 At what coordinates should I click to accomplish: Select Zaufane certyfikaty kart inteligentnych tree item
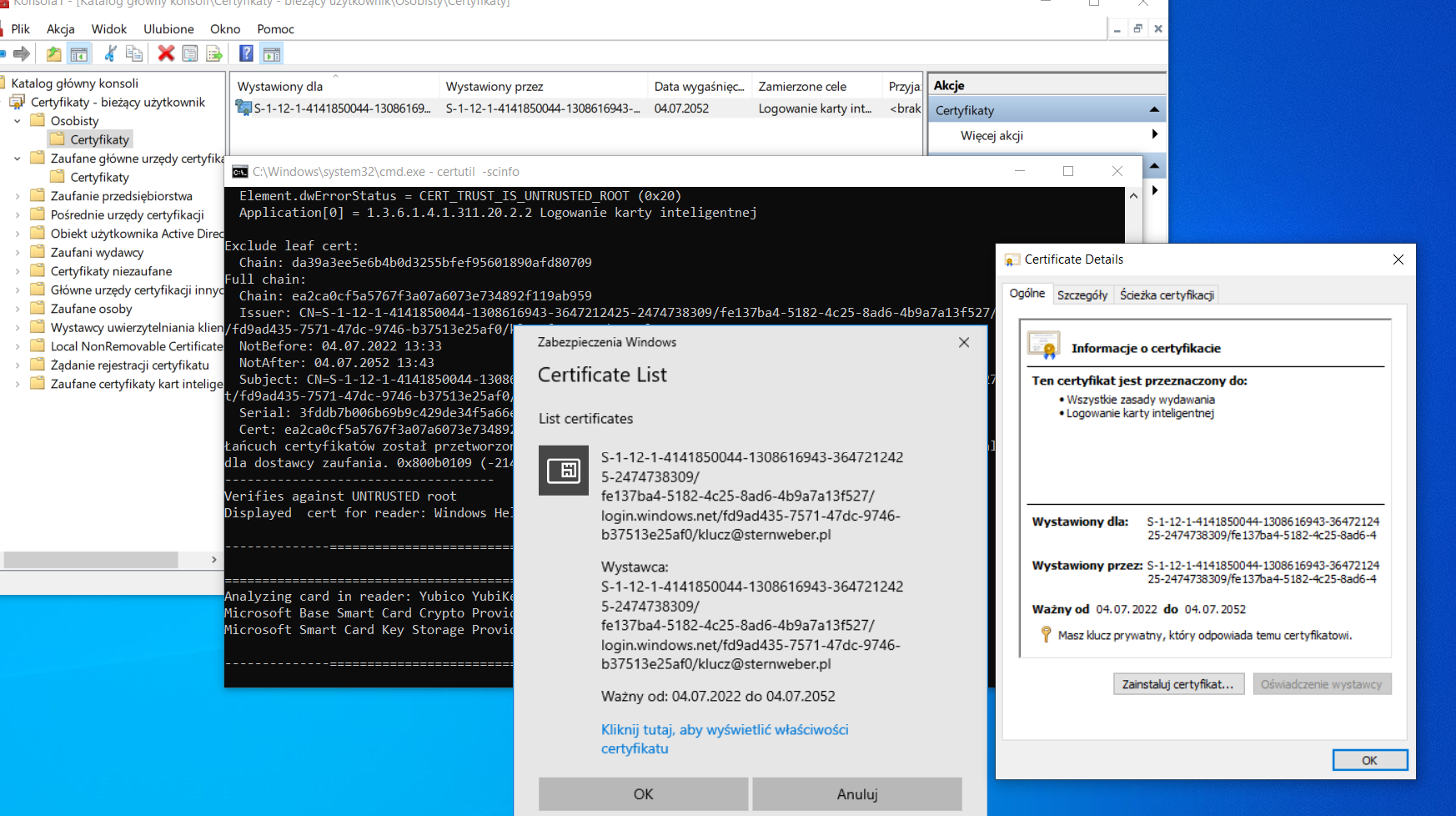click(x=137, y=384)
